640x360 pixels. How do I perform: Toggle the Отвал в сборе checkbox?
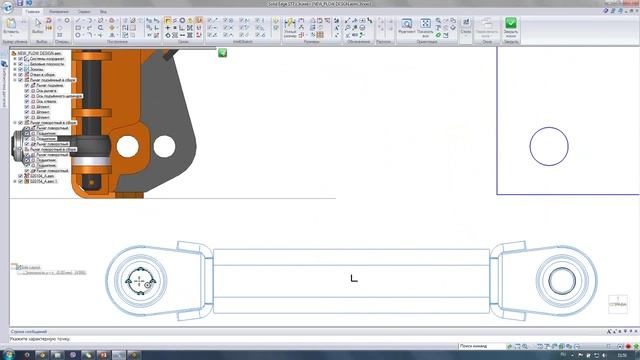[x=20, y=75]
